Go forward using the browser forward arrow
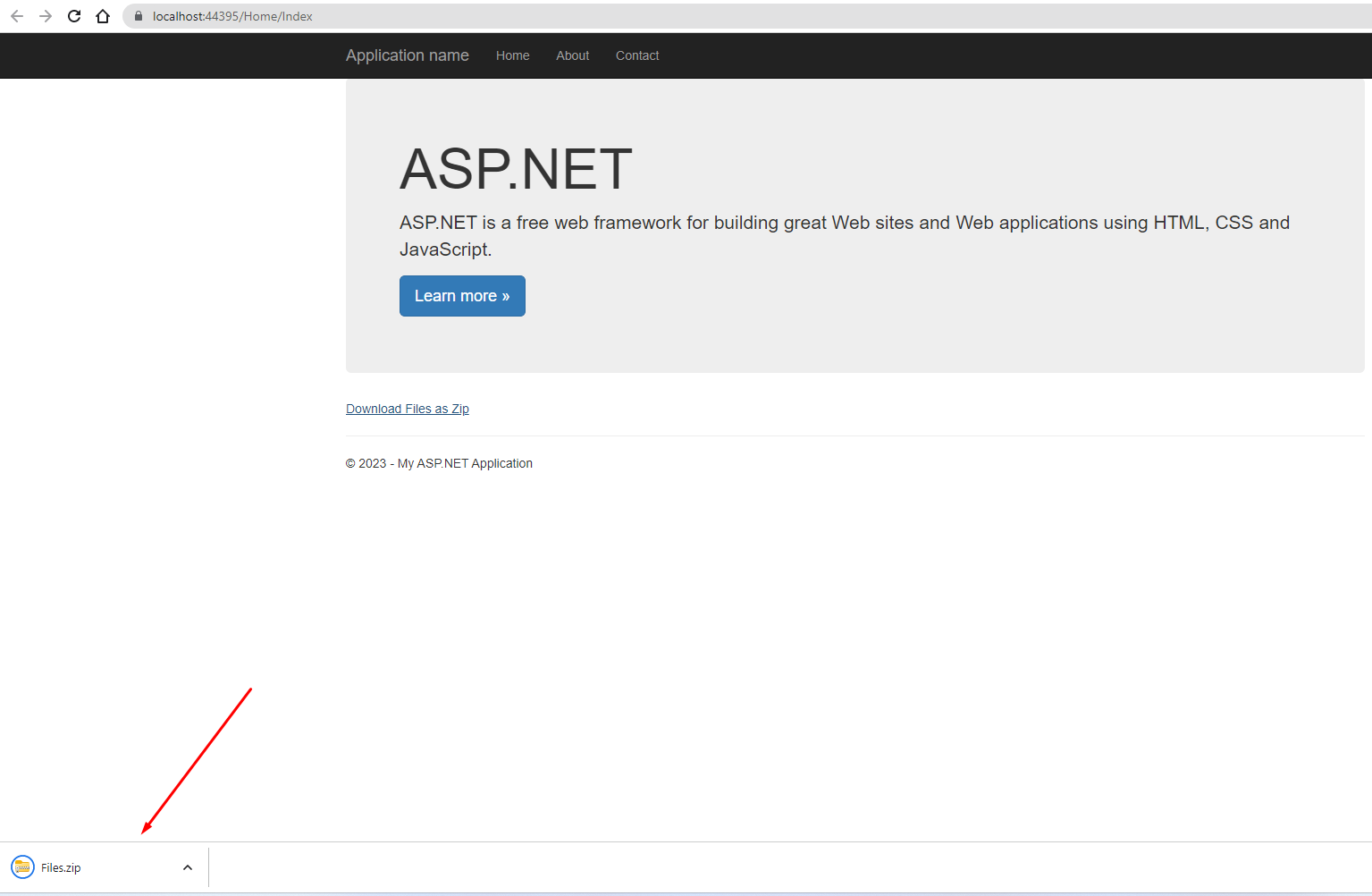 46,16
